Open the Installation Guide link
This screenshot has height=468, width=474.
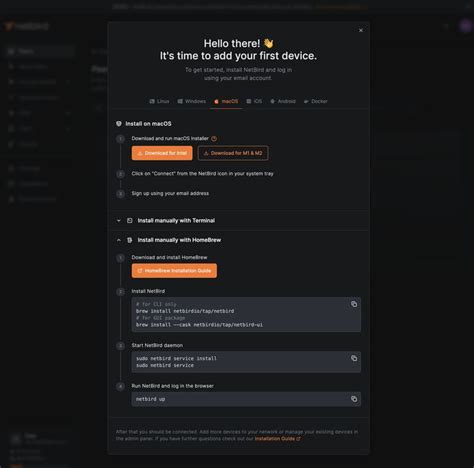tap(277, 439)
